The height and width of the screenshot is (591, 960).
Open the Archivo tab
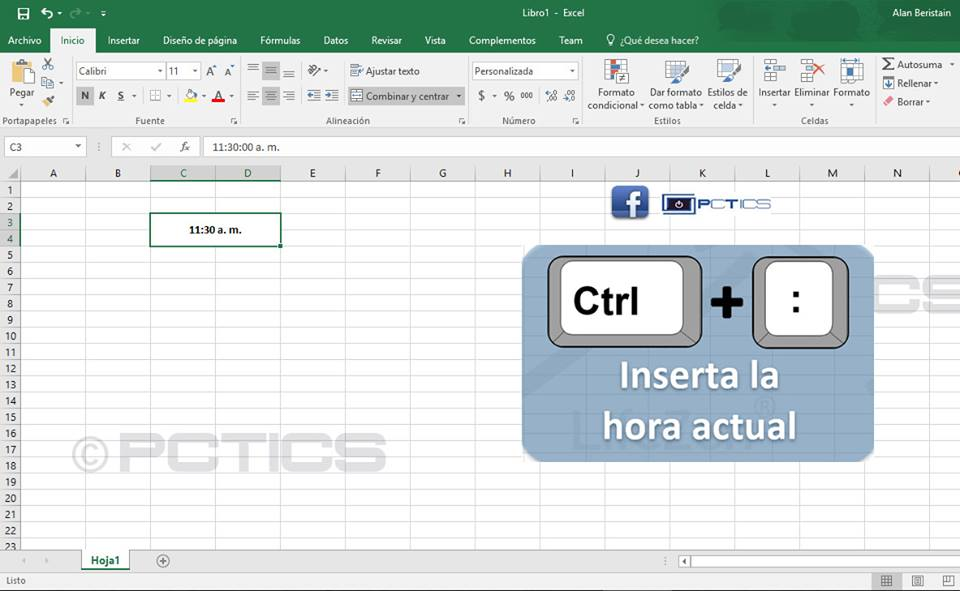coord(24,40)
